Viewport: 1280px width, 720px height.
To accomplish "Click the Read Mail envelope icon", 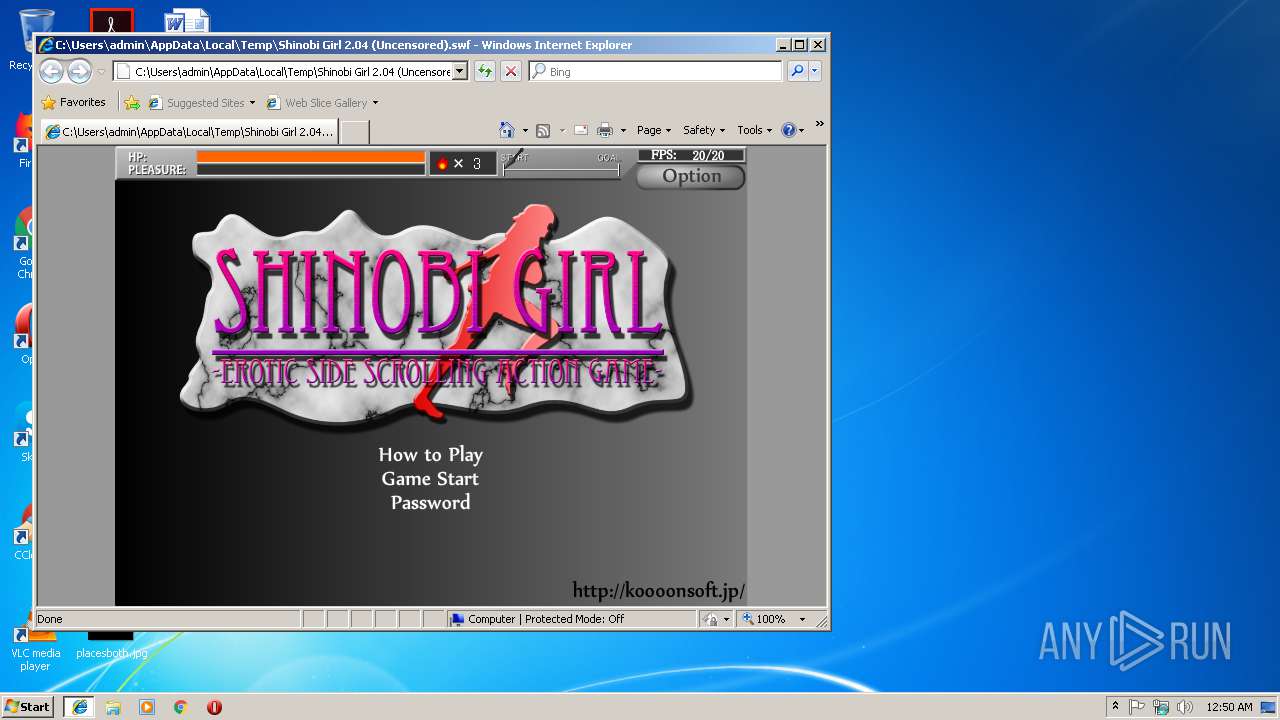I will 580,130.
